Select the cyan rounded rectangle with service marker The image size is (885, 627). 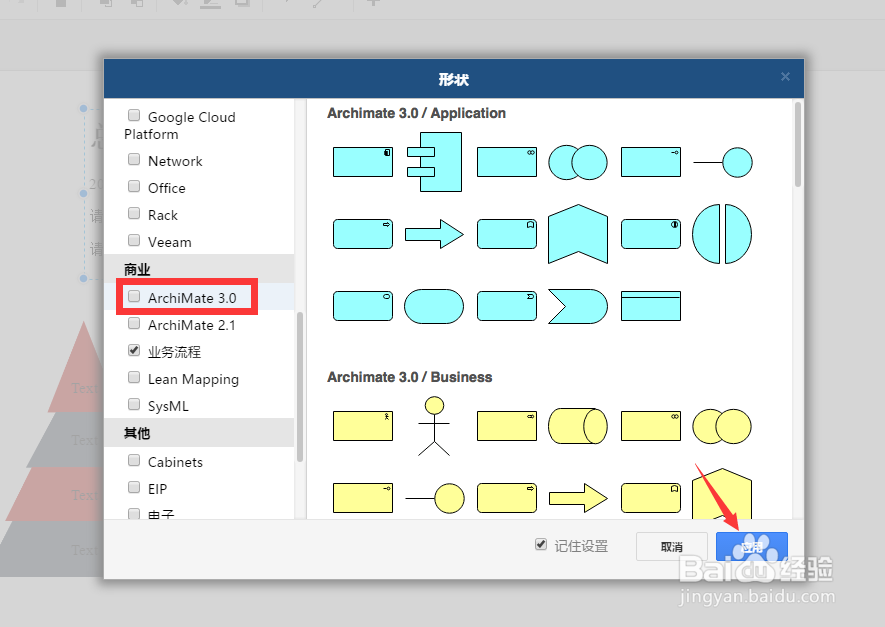click(x=363, y=306)
